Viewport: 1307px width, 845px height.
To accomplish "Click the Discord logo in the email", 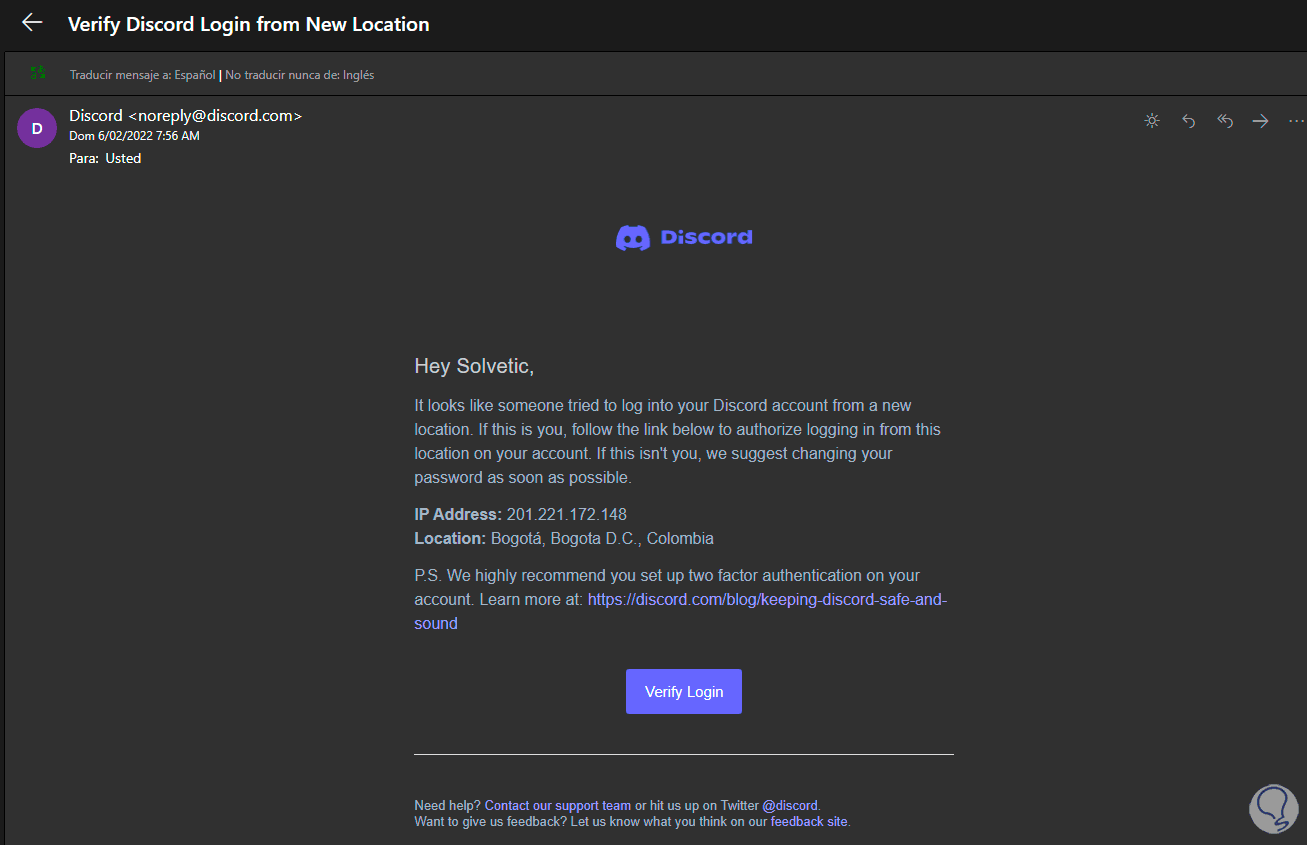I will point(684,238).
